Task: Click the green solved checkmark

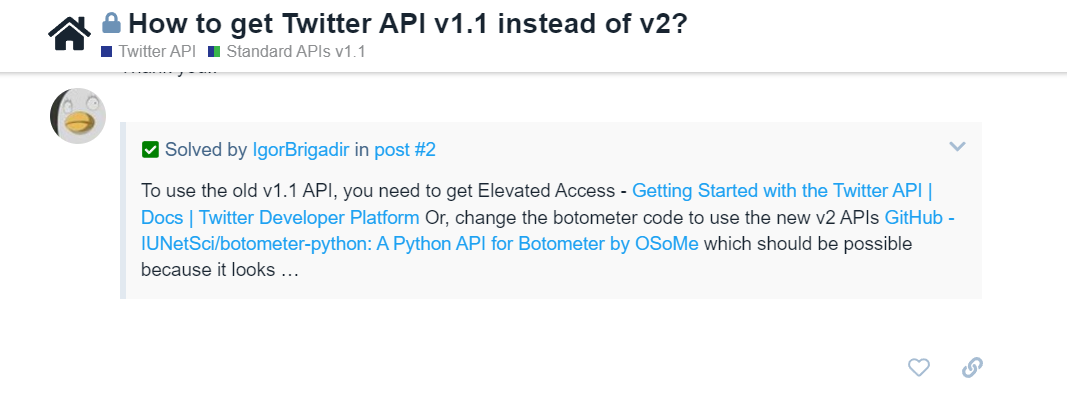Action: tap(151, 150)
